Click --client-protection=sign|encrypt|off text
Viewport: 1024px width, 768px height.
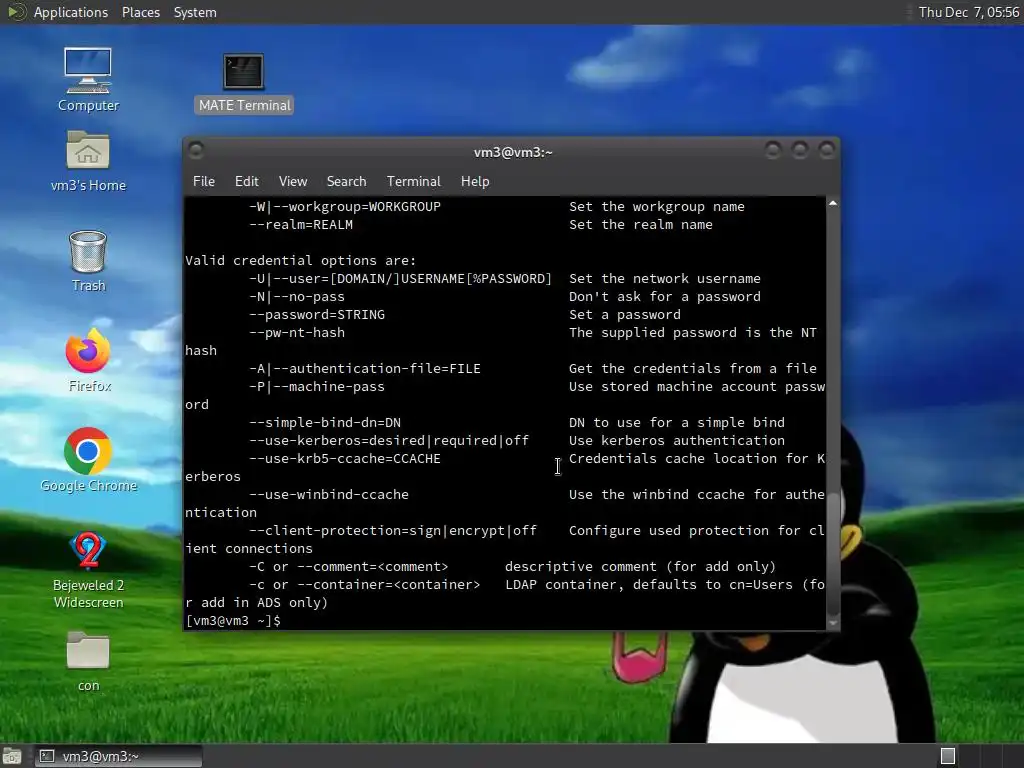point(392,530)
